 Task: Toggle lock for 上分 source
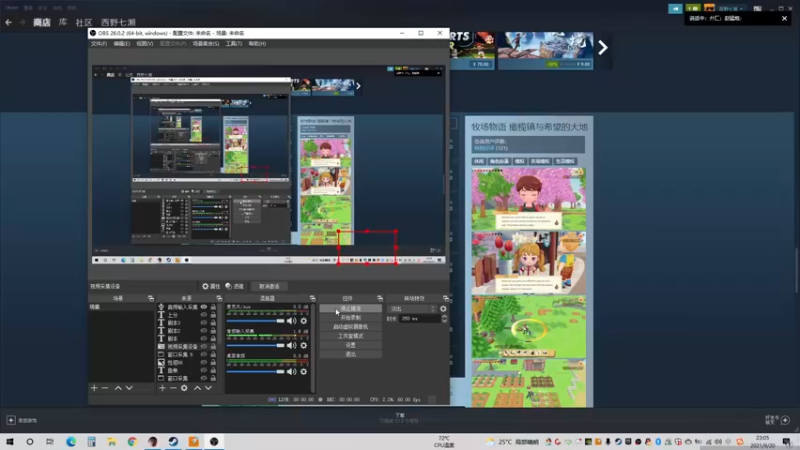coord(213,315)
